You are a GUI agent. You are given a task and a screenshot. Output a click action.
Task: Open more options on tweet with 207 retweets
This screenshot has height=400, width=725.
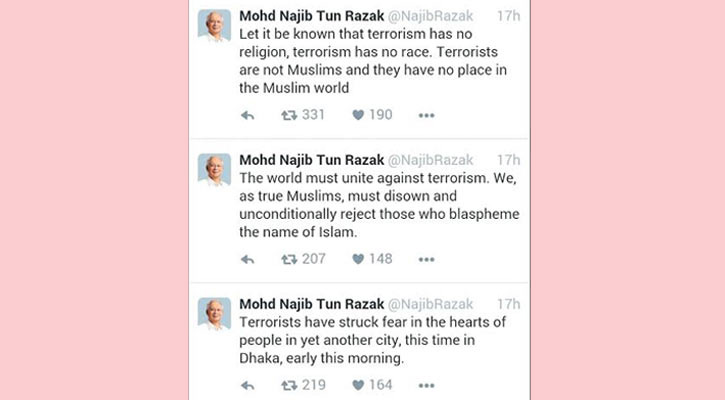tap(426, 259)
